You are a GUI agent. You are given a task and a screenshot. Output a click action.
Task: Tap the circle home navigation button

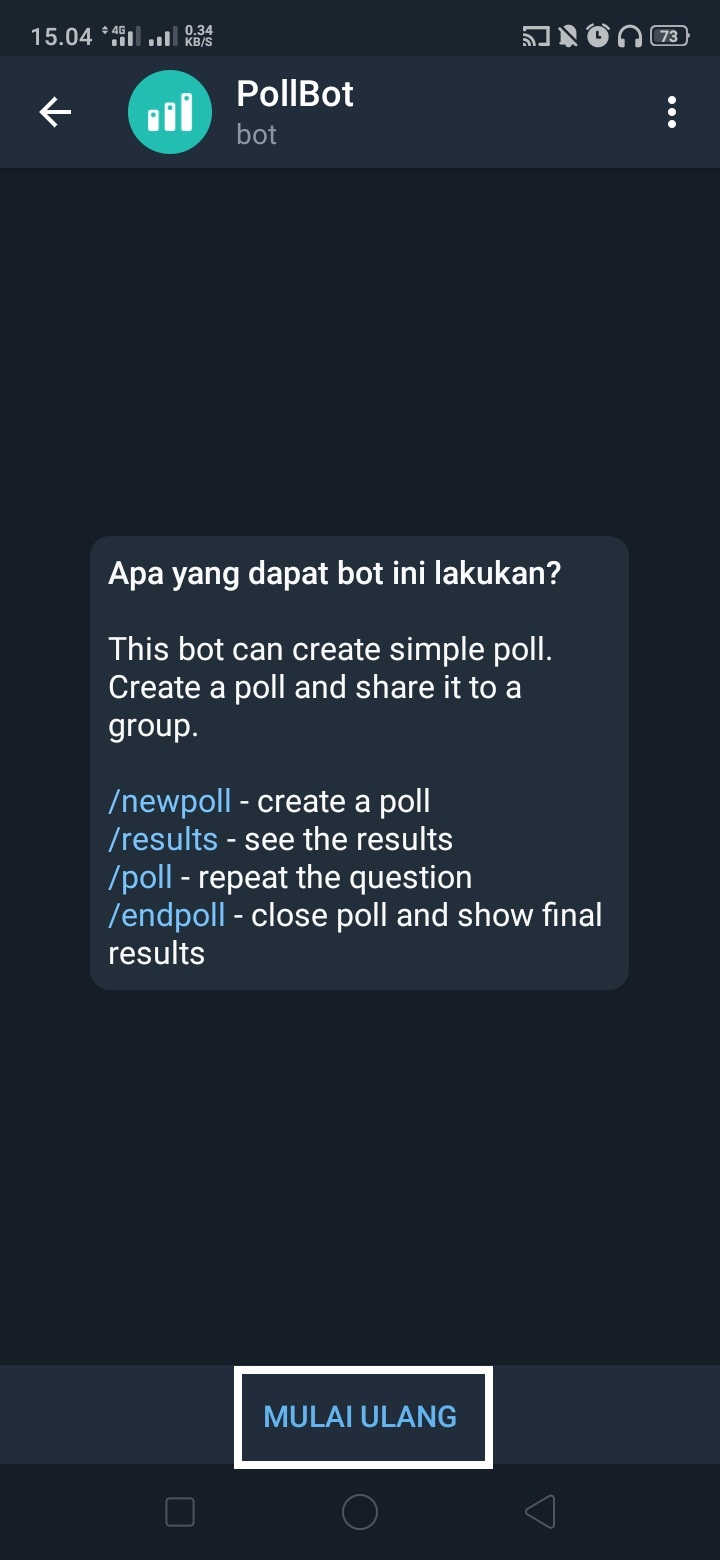(360, 1512)
